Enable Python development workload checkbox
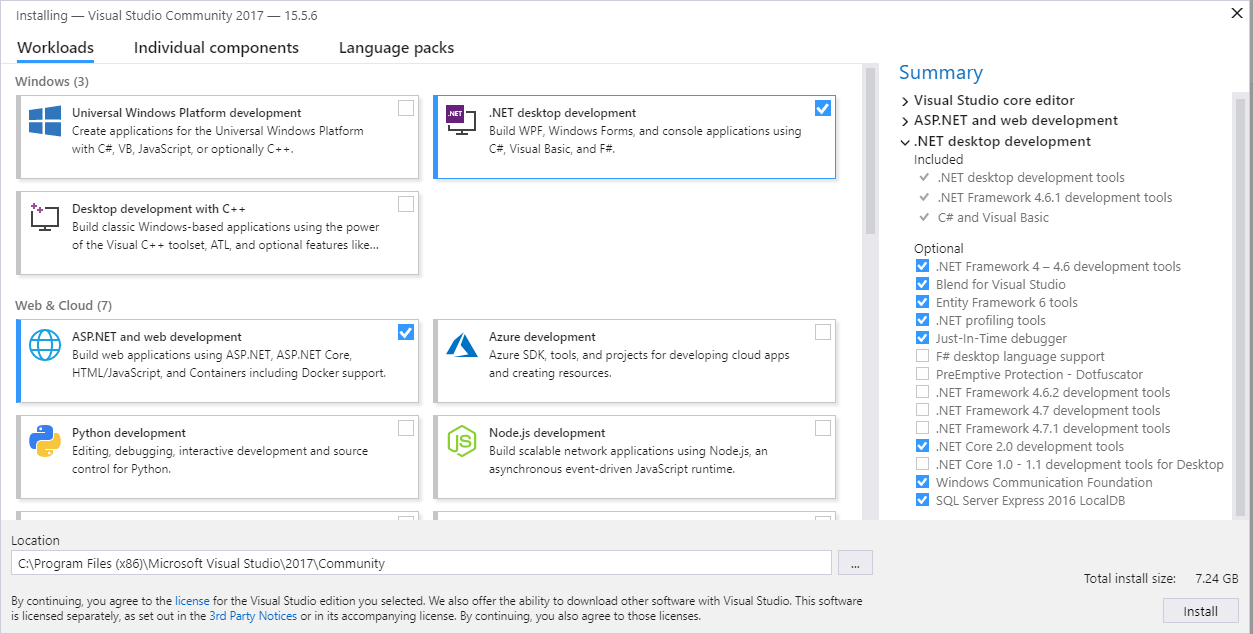This screenshot has width=1253, height=634. click(x=406, y=428)
